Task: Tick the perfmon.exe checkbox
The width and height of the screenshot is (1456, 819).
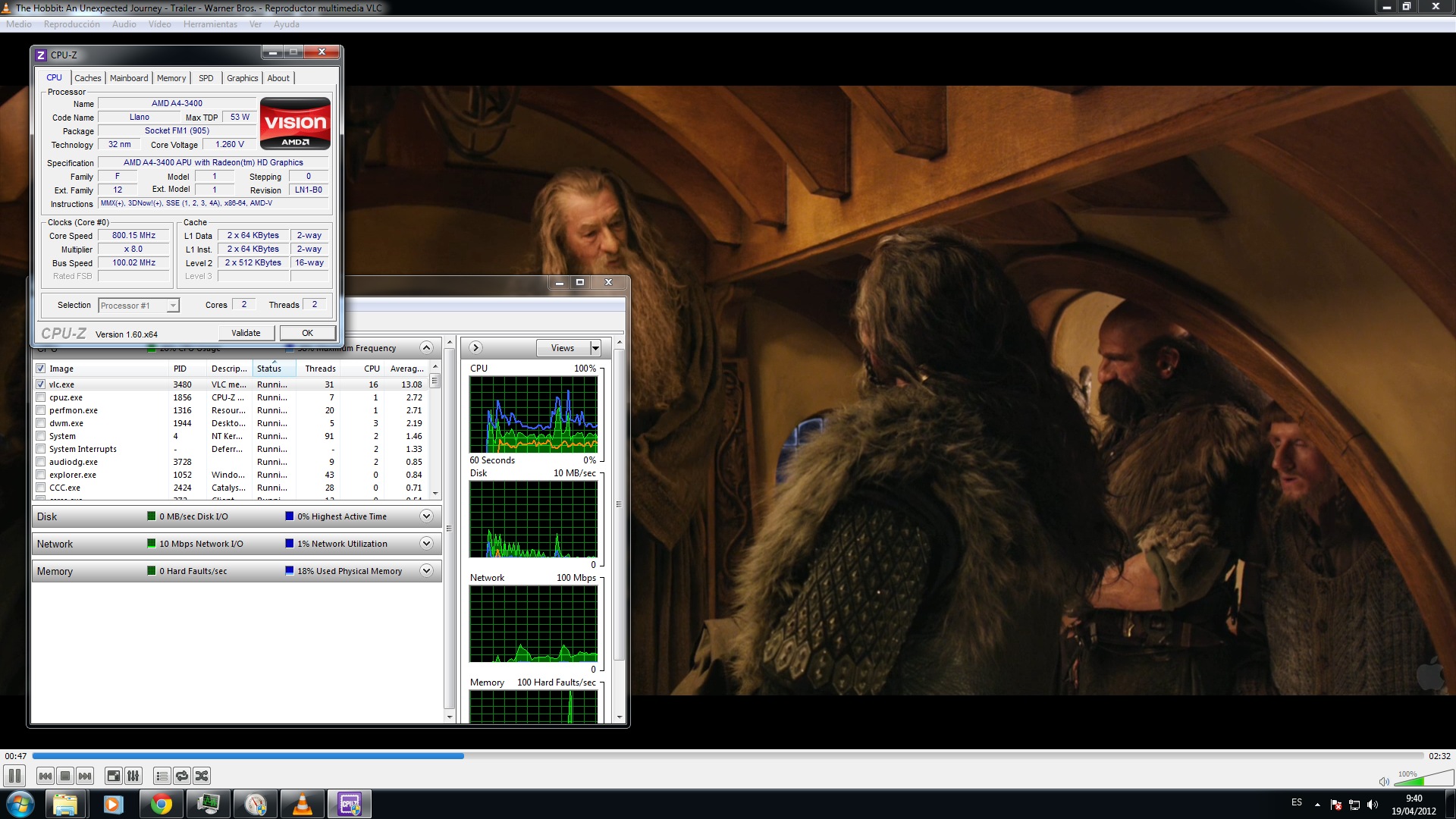Action: [41, 410]
